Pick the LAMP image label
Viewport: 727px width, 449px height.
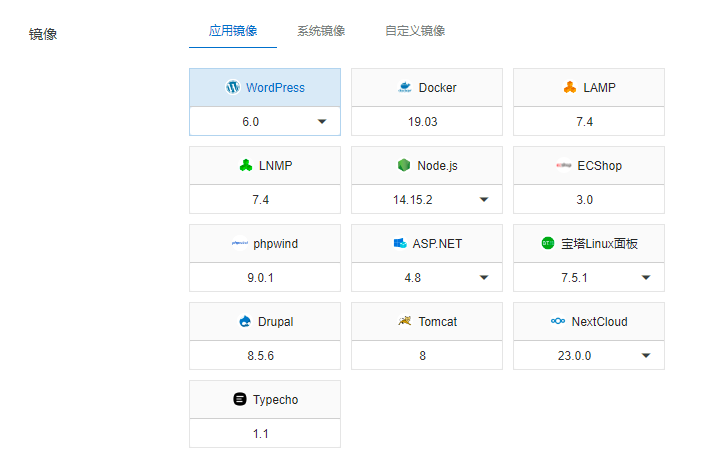point(599,88)
